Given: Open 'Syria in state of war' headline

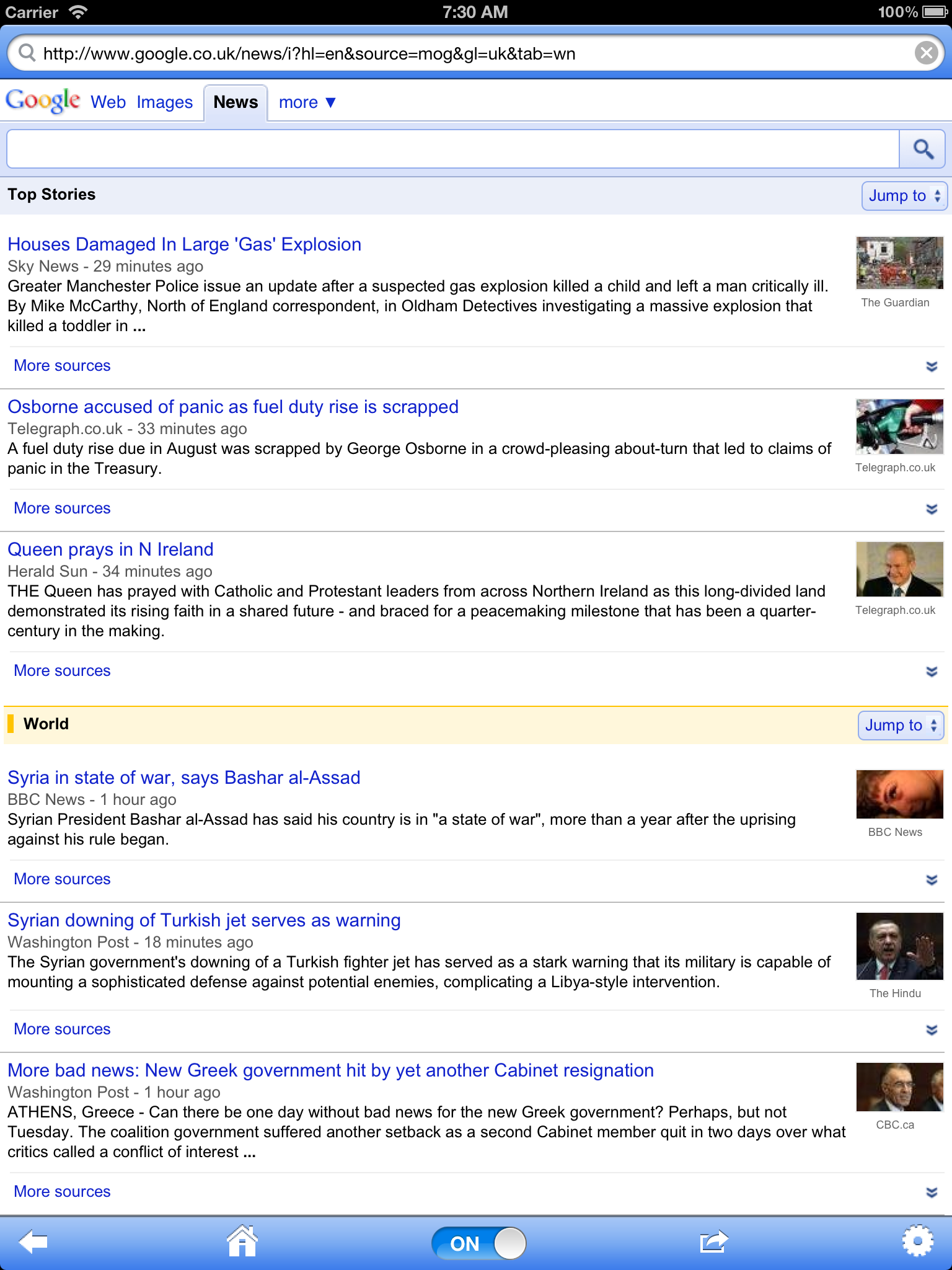Looking at the screenshot, I should (184, 778).
